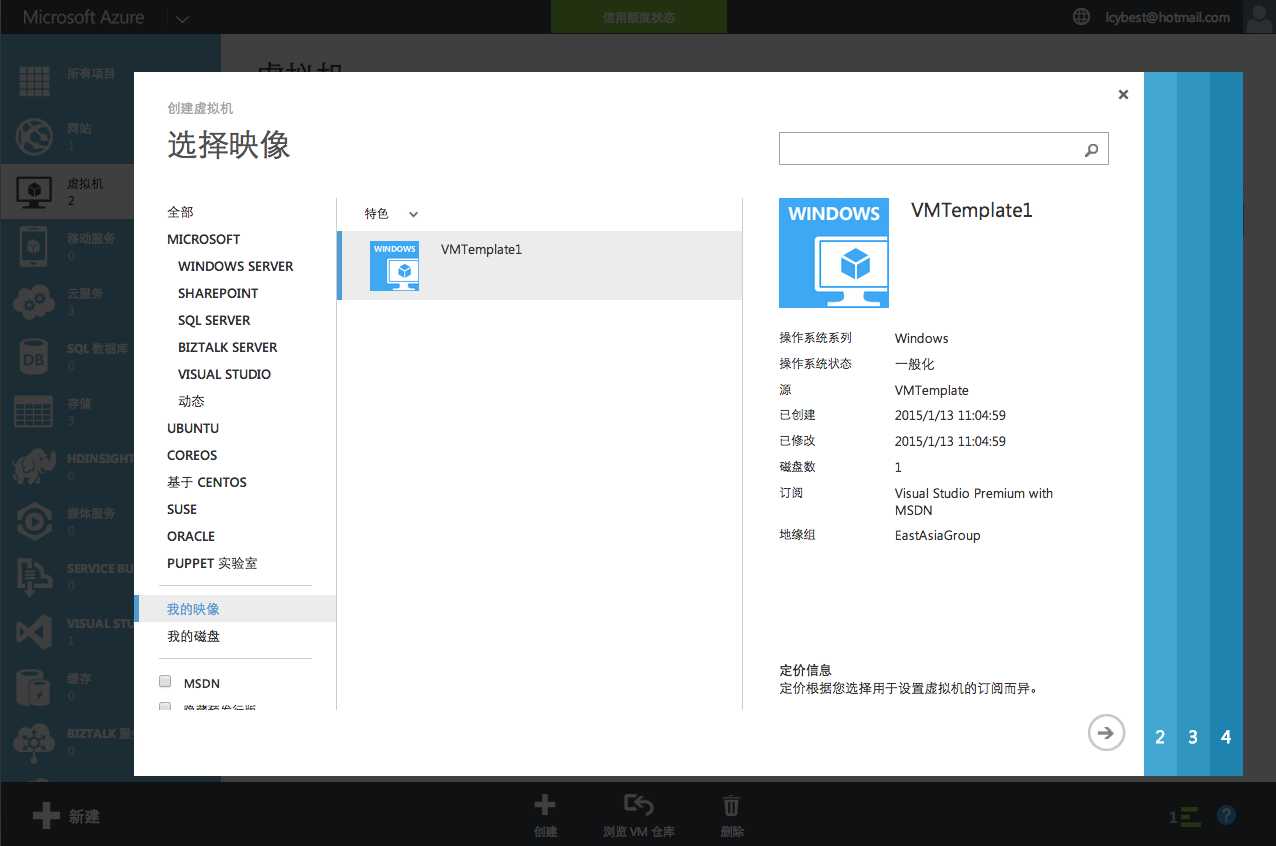Screen dimensions: 1276x846
Task: Select the BIZTALK SERVER category
Action: click(x=228, y=347)
